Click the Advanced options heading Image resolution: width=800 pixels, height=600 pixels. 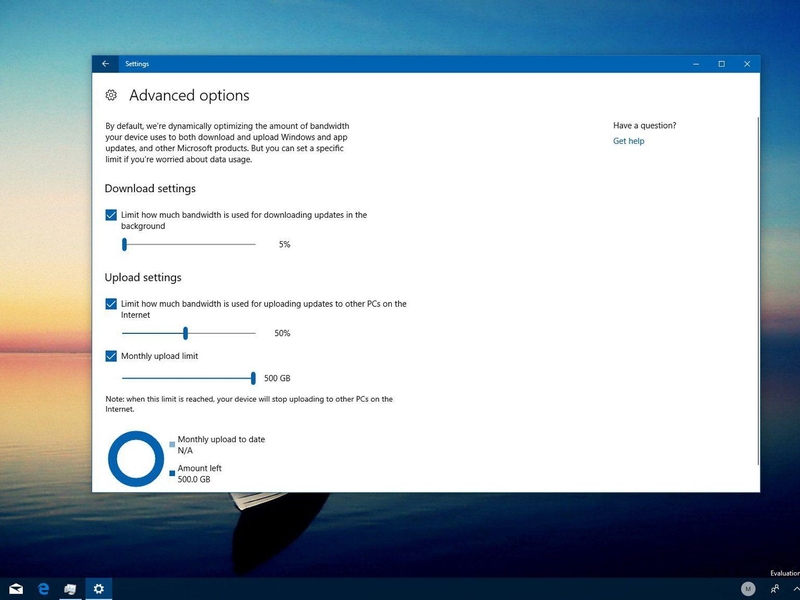pos(189,95)
